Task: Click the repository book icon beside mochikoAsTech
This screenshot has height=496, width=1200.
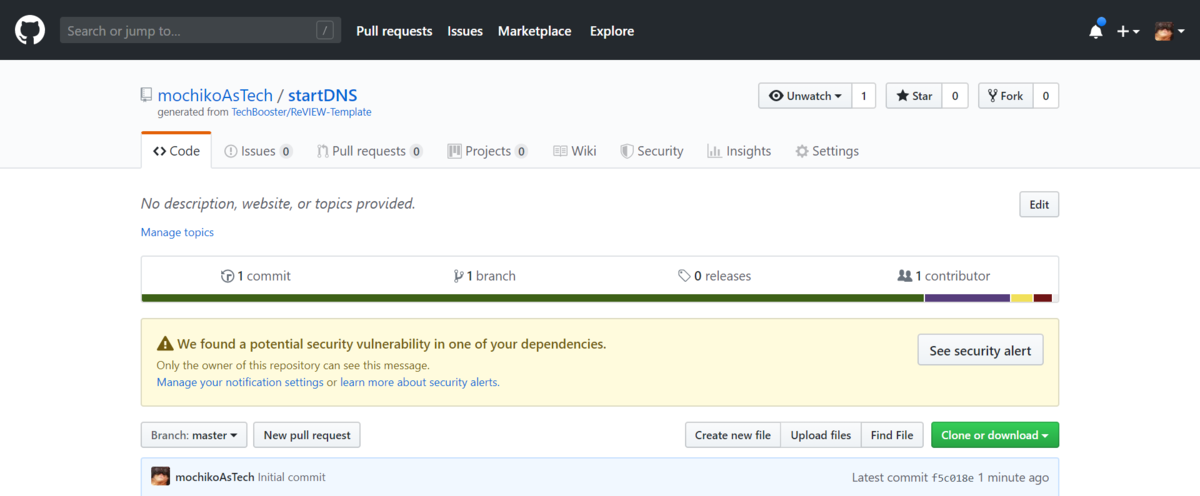Action: [x=147, y=95]
